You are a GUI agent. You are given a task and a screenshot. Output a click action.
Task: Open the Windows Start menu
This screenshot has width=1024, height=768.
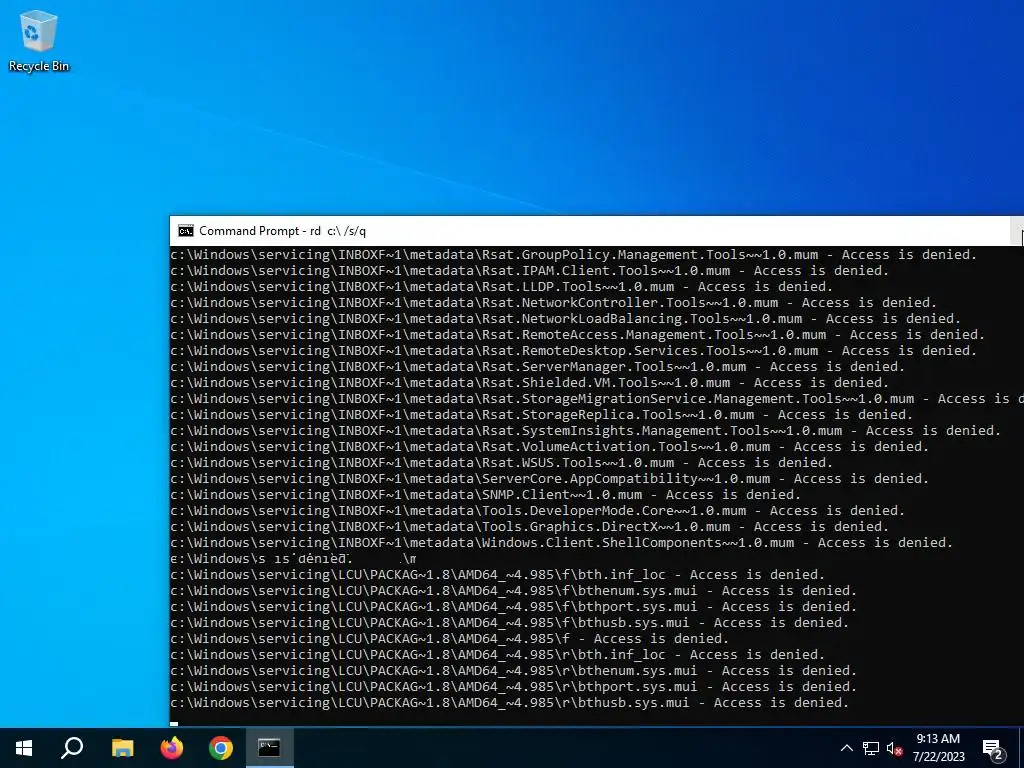(x=24, y=748)
